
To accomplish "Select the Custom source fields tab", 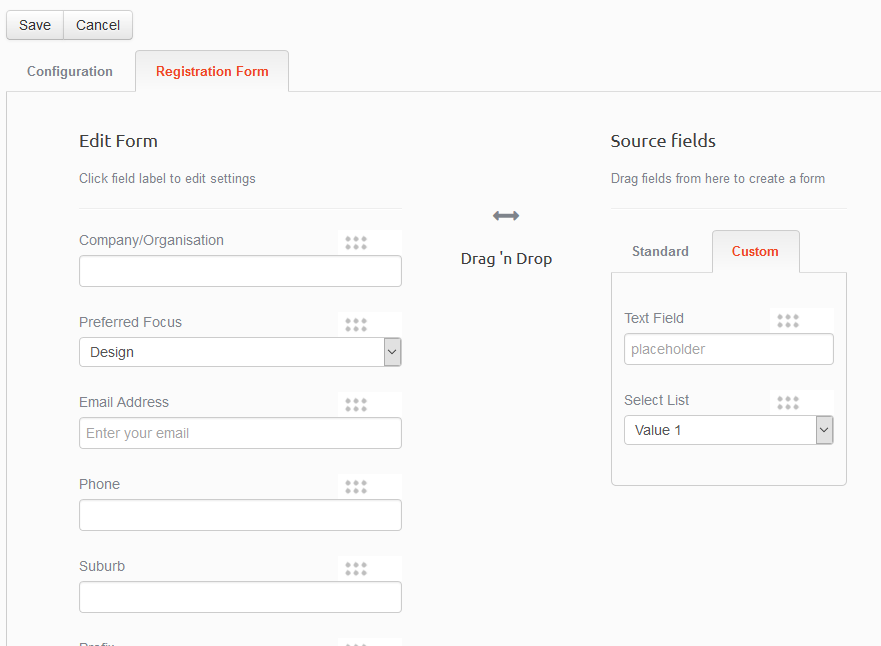I will pos(755,252).
